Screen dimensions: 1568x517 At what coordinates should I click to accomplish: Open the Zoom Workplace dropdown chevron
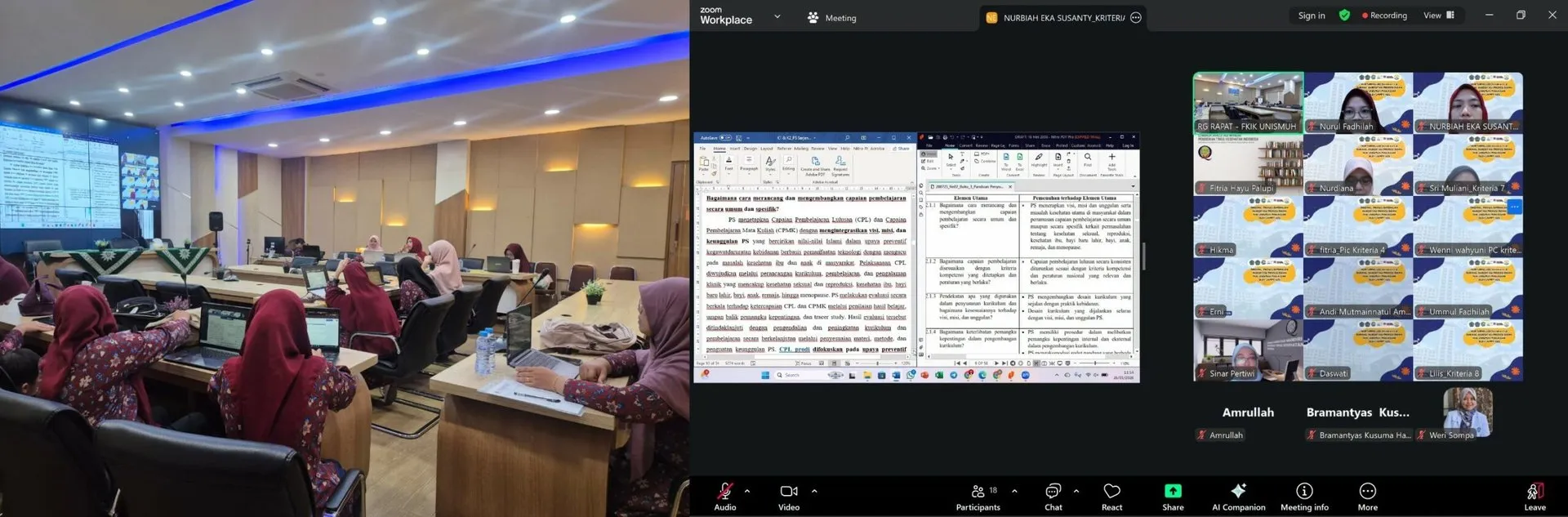point(777,16)
